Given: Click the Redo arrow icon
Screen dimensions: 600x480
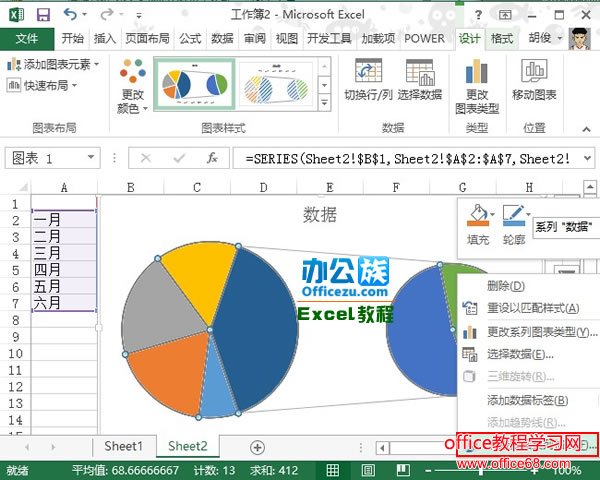Looking at the screenshot, I should (x=106, y=15).
